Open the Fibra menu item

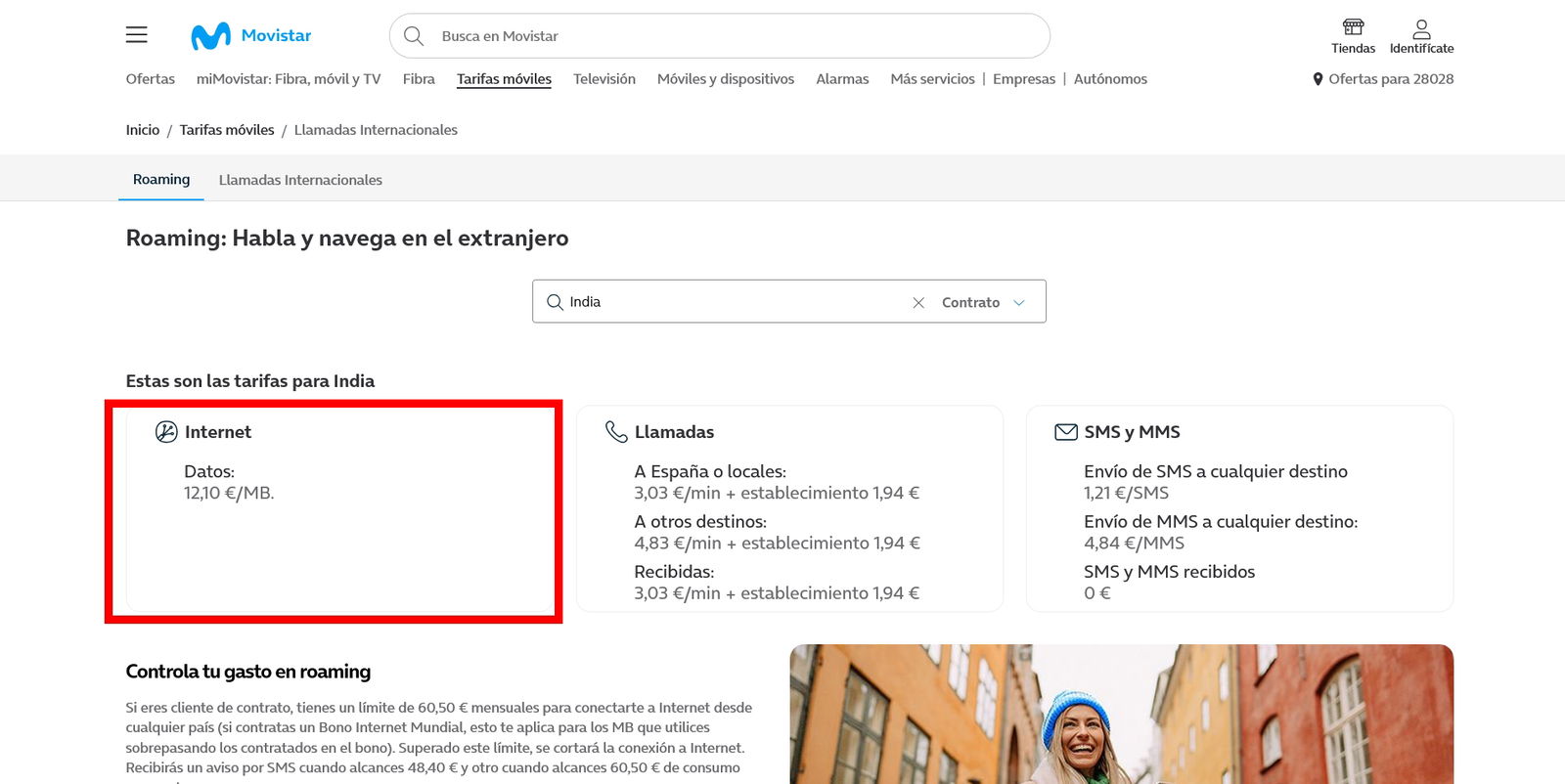pyautogui.click(x=419, y=79)
